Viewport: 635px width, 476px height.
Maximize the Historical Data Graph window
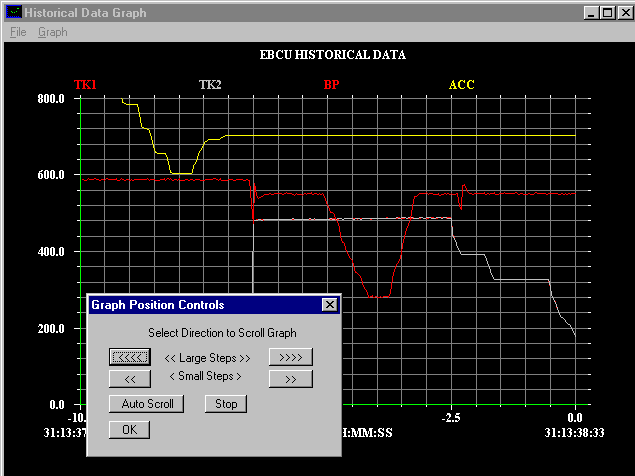[x=607, y=12]
